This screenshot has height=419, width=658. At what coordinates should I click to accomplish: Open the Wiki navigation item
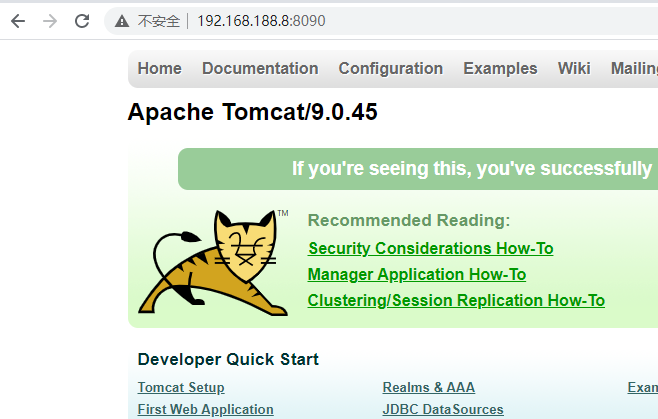click(x=574, y=68)
